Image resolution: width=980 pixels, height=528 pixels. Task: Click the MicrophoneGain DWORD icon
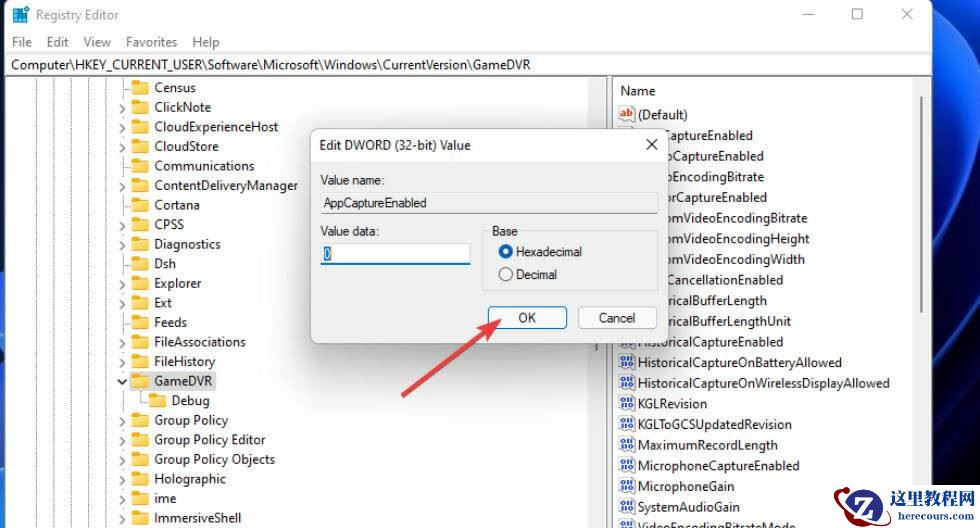(x=626, y=486)
